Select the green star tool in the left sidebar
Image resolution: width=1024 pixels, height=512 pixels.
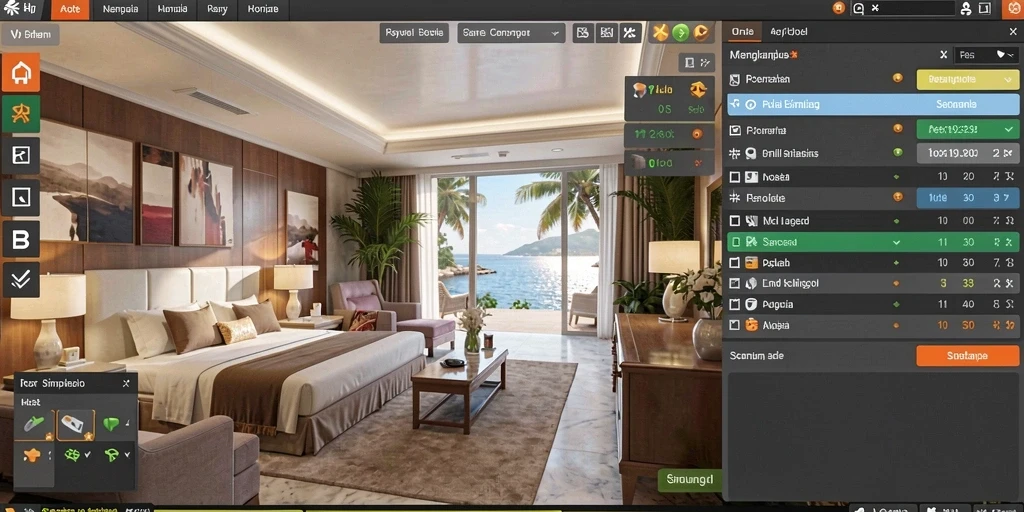pos(21,114)
